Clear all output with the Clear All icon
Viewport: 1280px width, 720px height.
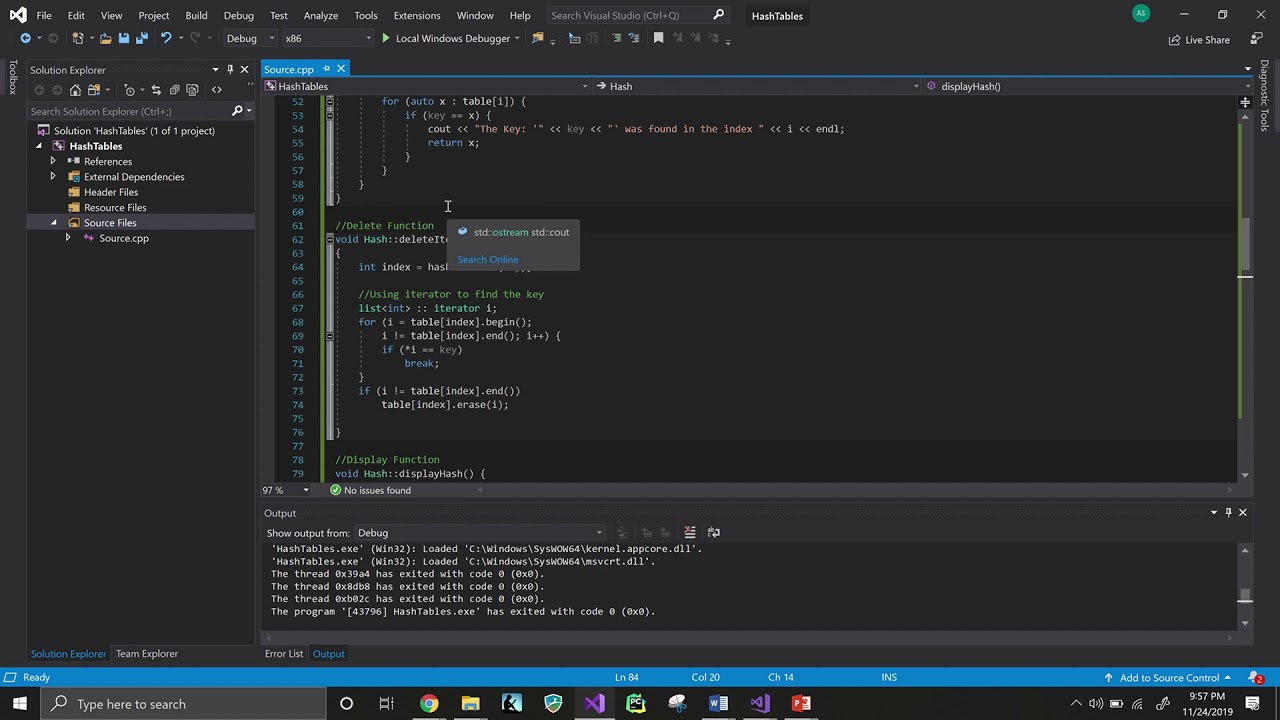[x=689, y=532]
